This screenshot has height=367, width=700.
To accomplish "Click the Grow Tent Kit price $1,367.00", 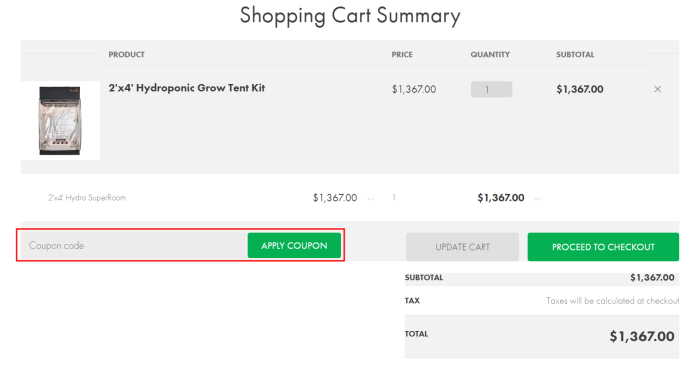I will 414,89.
